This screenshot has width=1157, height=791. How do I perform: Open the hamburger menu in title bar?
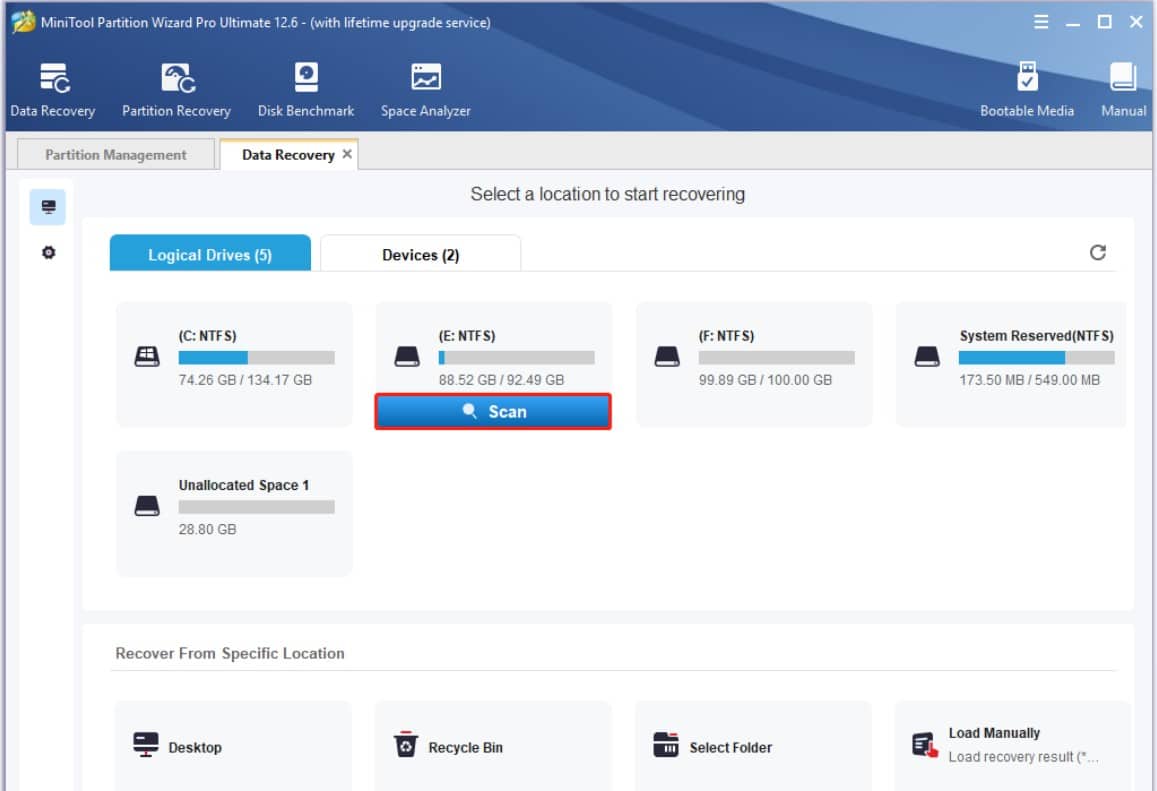click(1040, 22)
